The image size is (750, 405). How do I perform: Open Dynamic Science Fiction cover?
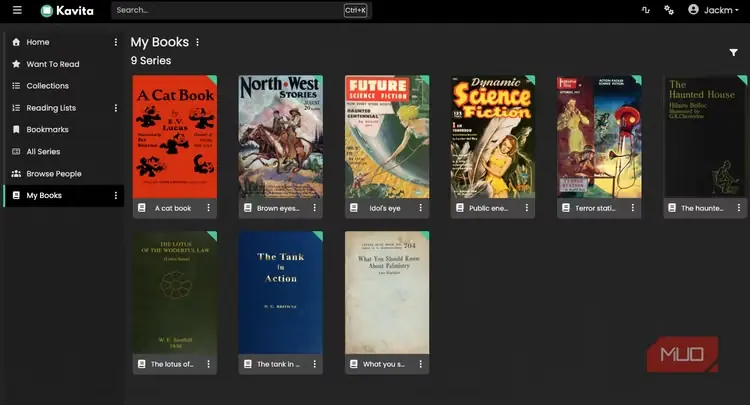(x=493, y=137)
